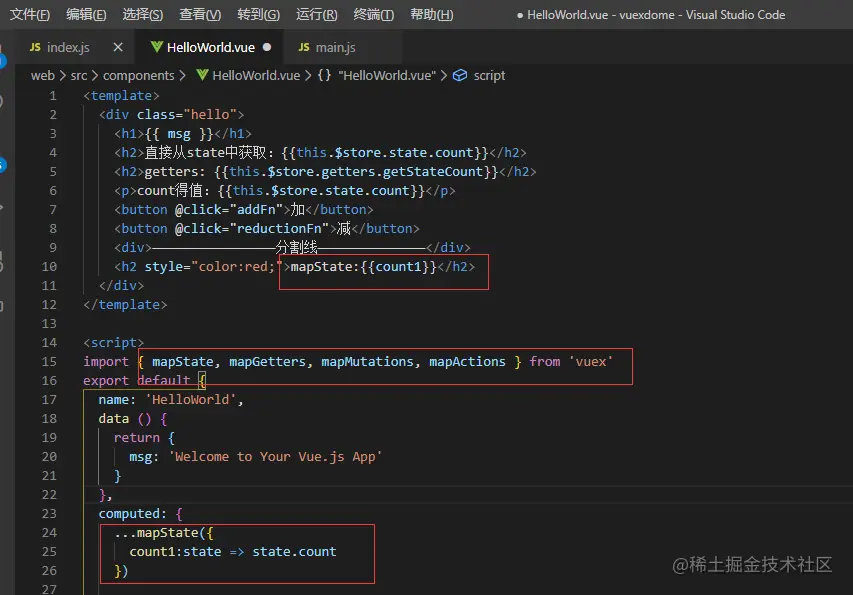Select 'web' in the breadcrumb
The height and width of the screenshot is (595, 853).
pos(42,76)
